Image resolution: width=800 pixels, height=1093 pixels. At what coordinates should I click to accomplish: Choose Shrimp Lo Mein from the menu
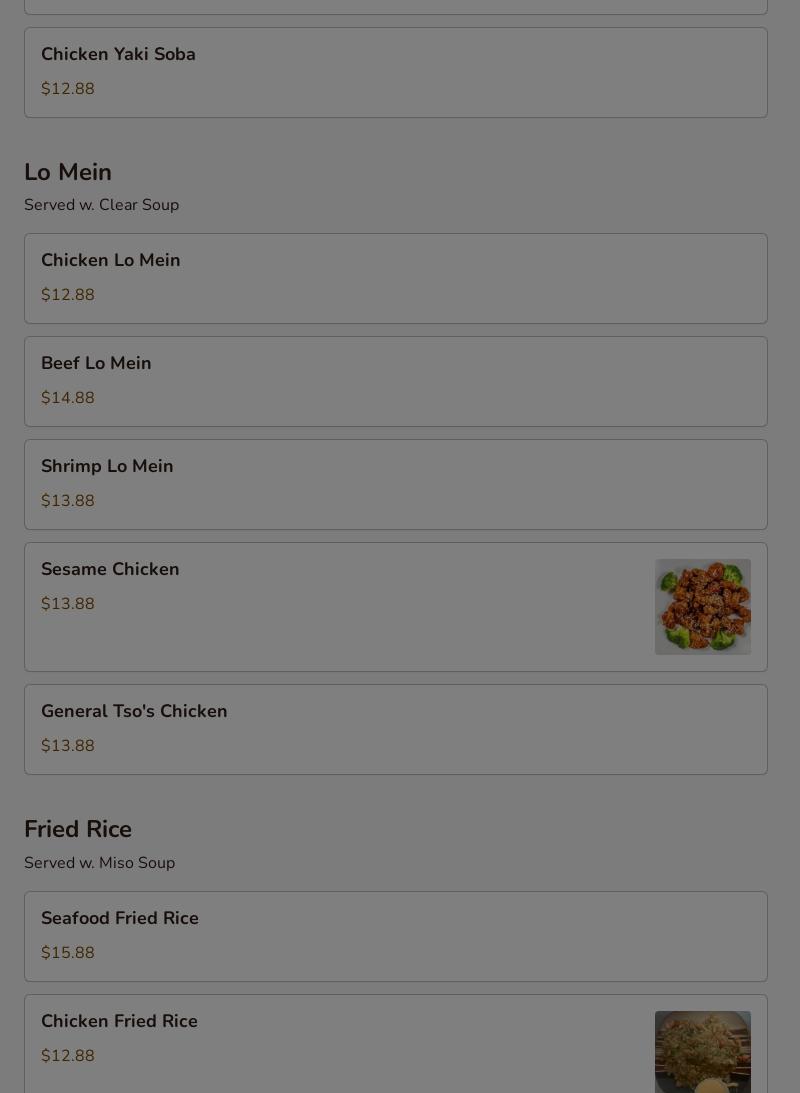pyautogui.click(x=396, y=484)
